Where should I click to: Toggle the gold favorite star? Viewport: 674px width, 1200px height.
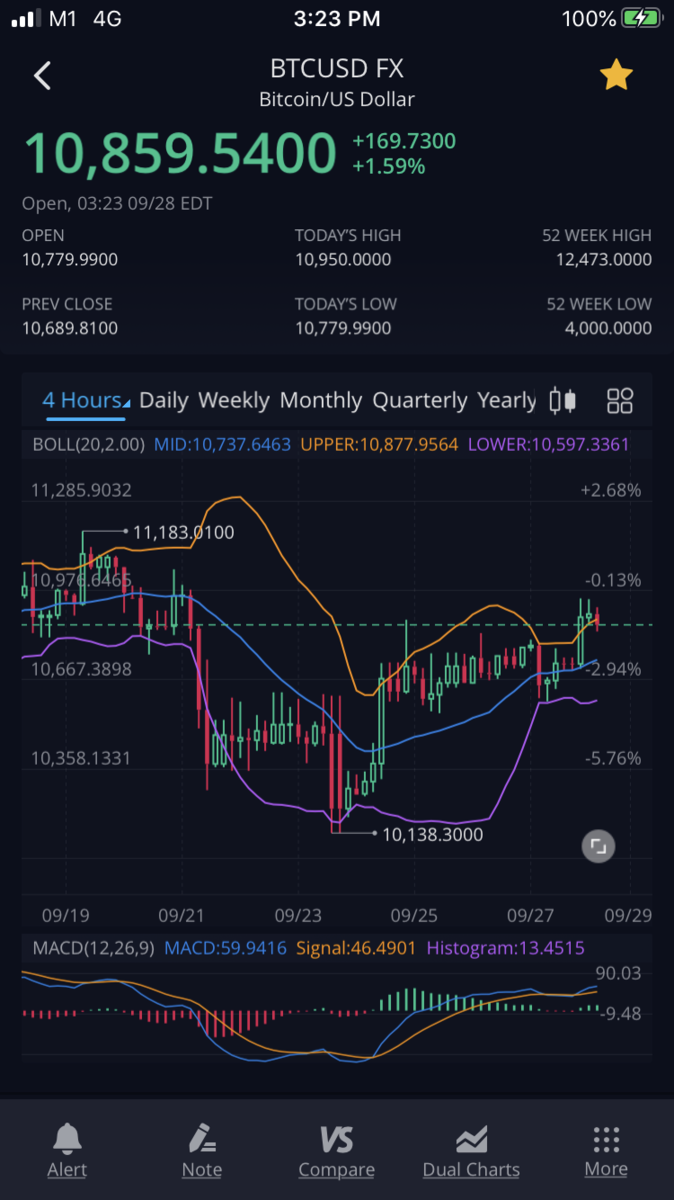click(616, 75)
